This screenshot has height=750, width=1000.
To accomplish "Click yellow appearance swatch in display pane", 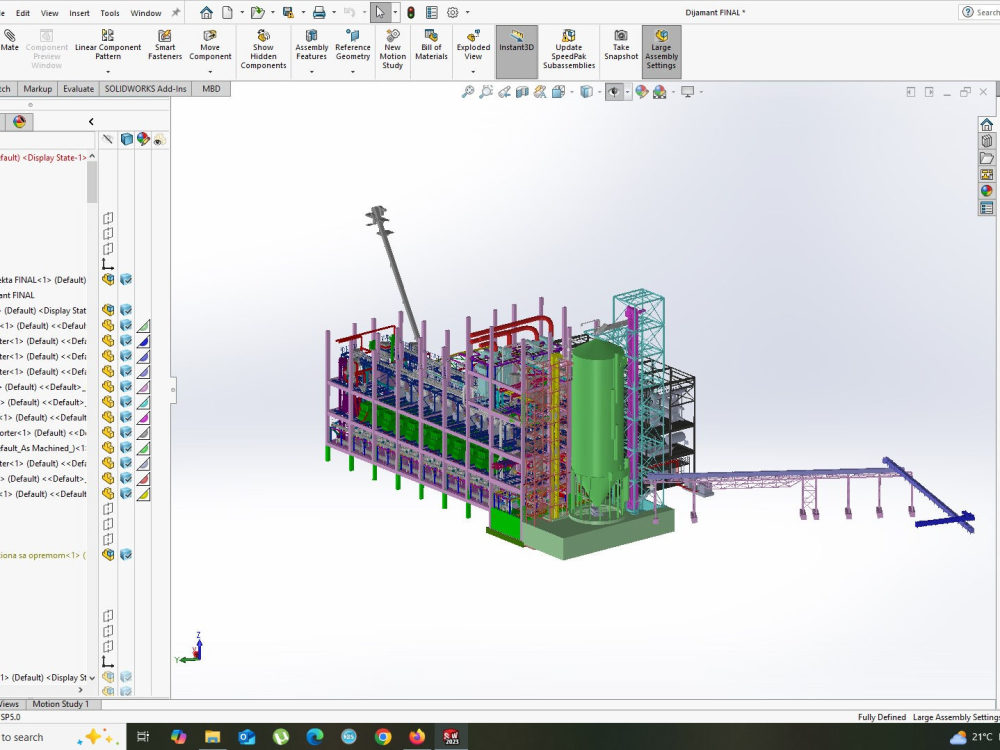I will 143,494.
